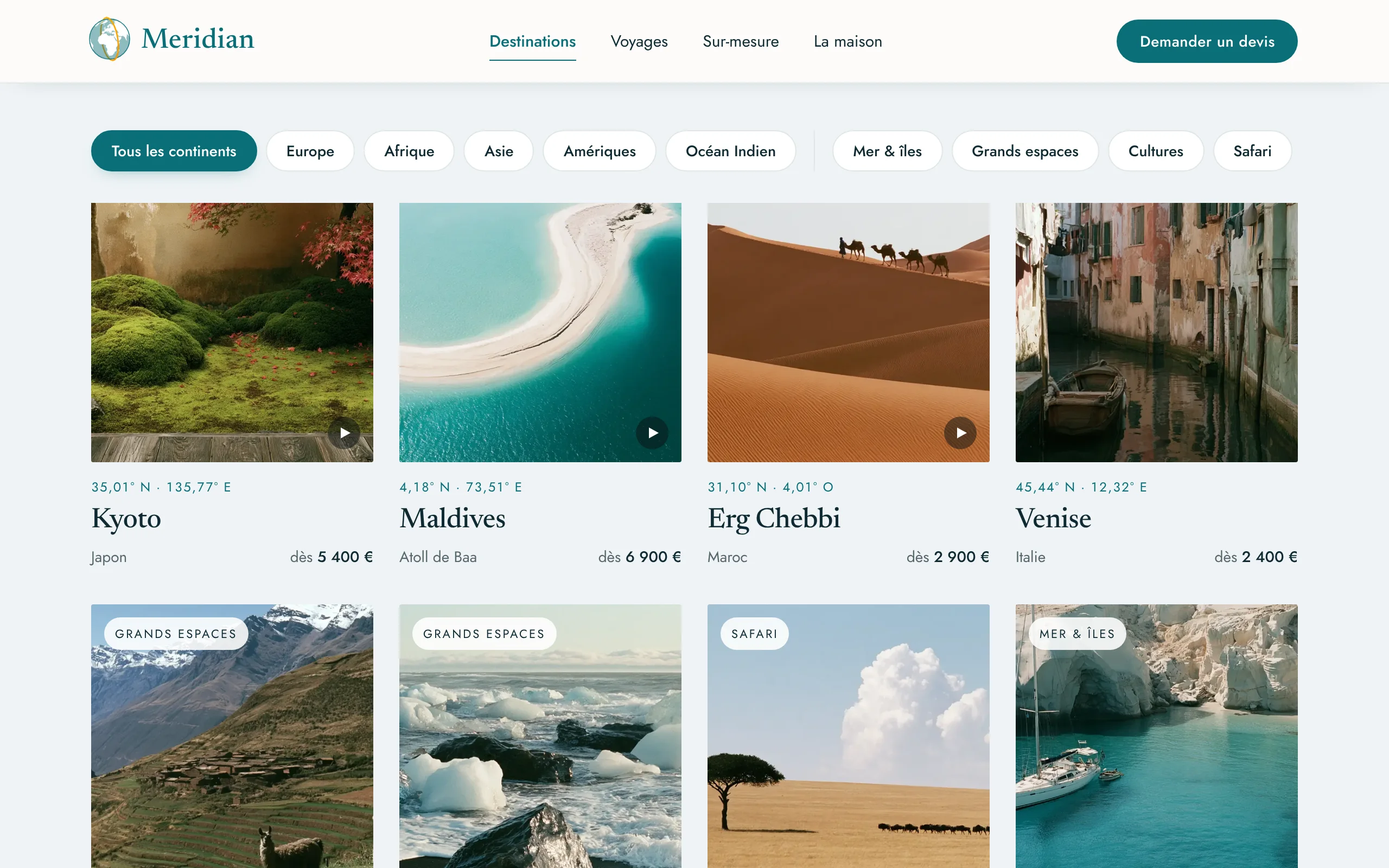This screenshot has width=1389, height=868.
Task: Filter destinations by Europe
Action: click(310, 151)
